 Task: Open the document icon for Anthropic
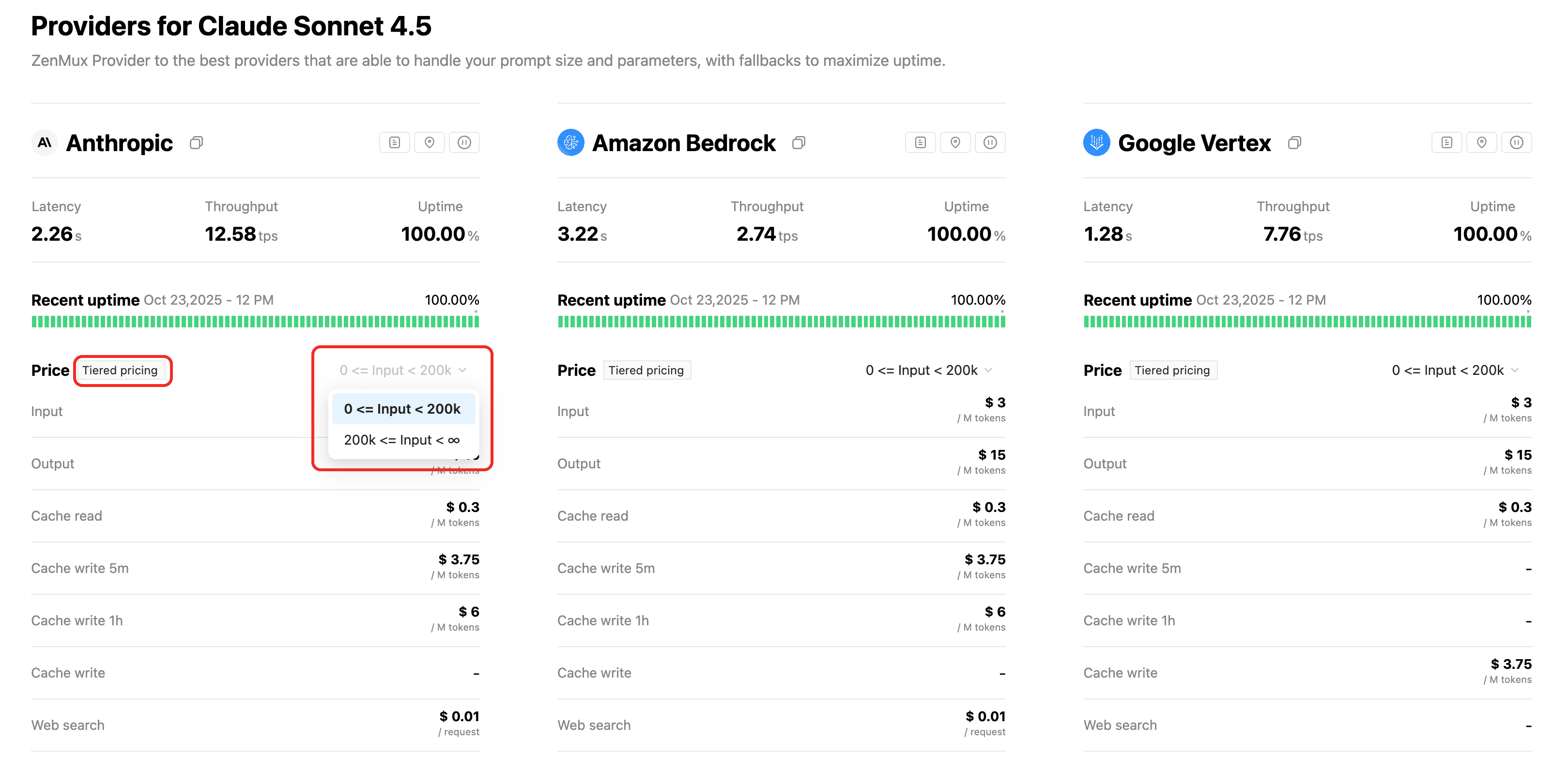(x=395, y=142)
